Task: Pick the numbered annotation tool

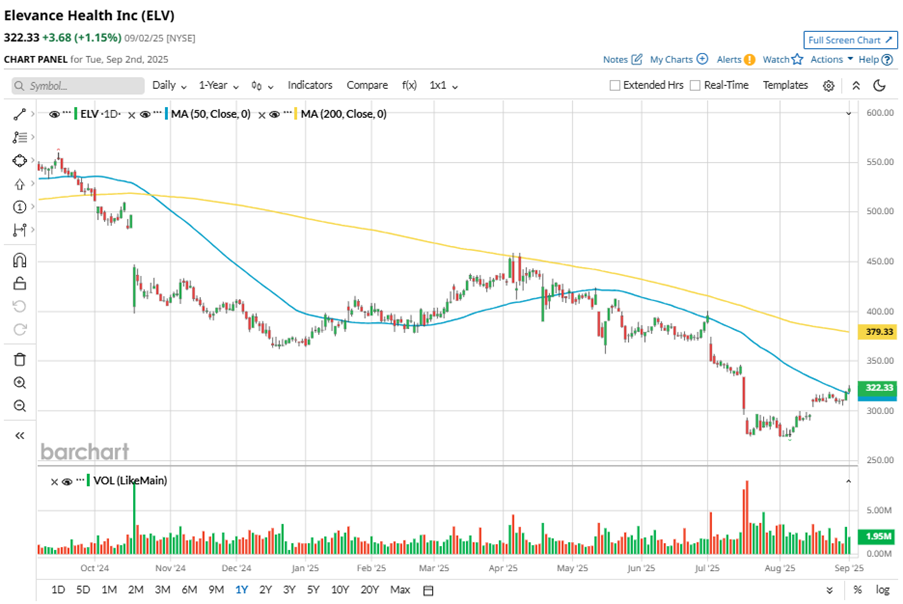Action: 20,207
